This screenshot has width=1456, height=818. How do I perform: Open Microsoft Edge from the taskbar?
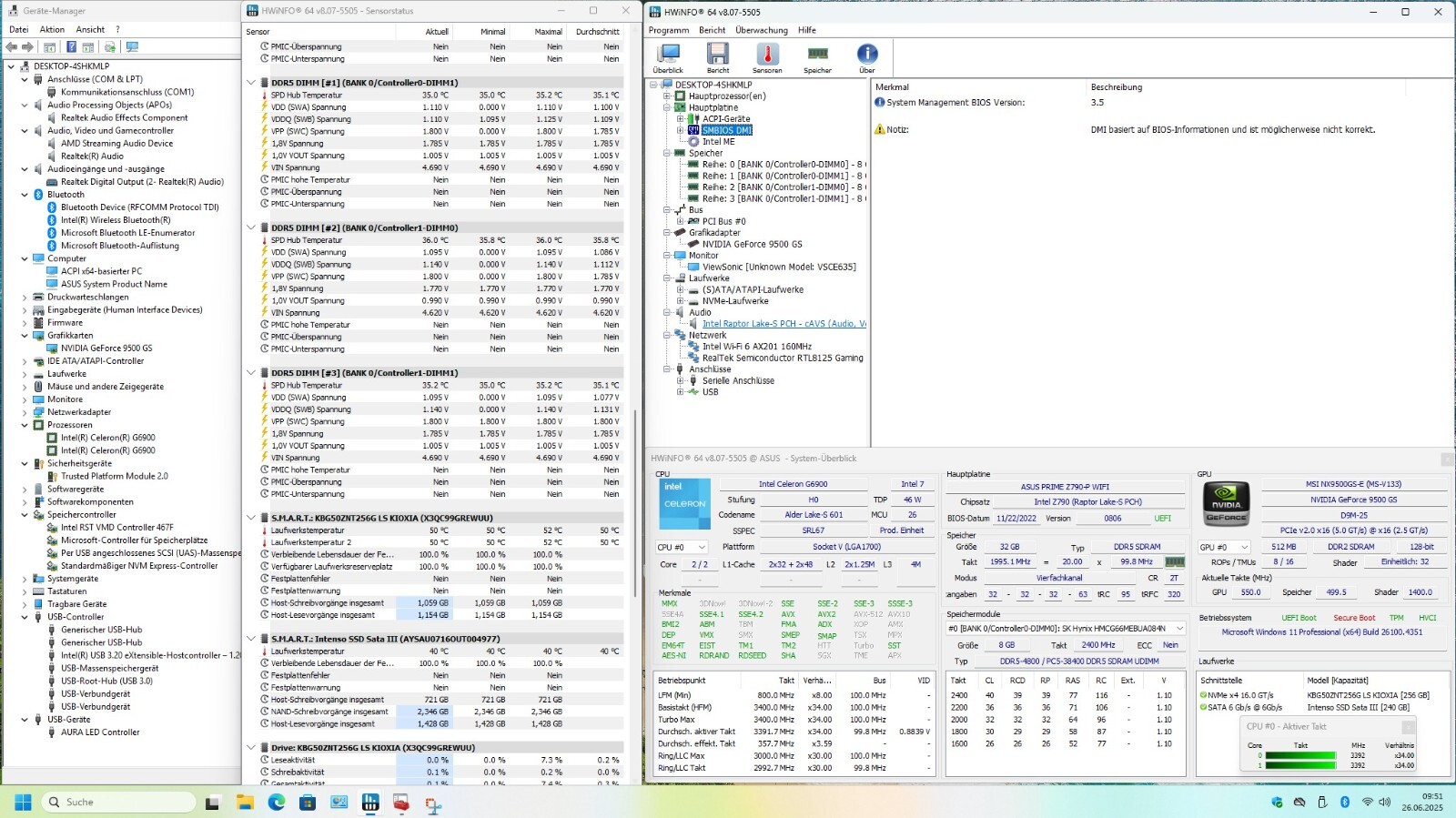(276, 802)
